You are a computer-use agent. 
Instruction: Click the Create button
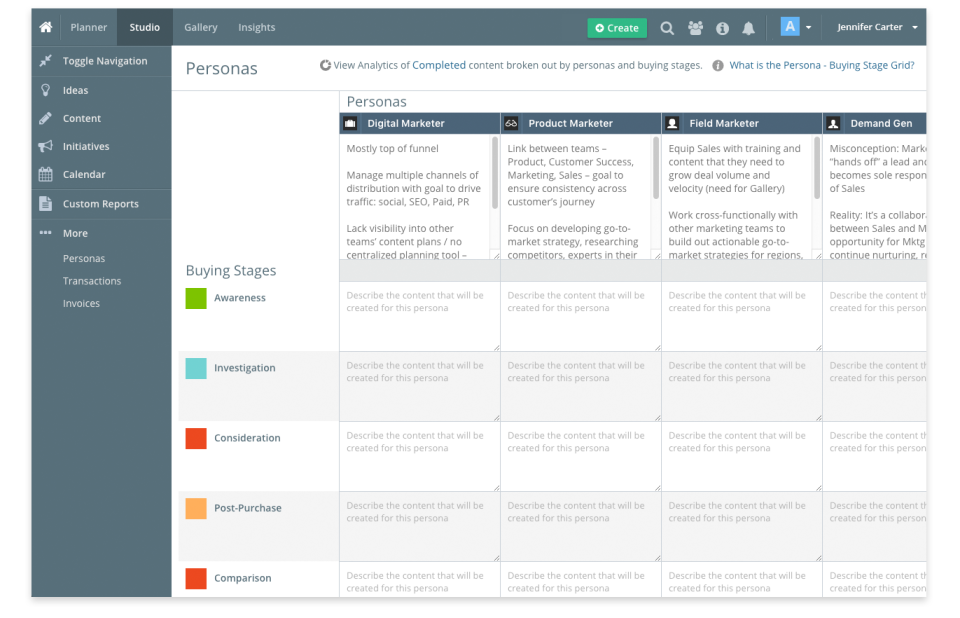click(x=617, y=27)
